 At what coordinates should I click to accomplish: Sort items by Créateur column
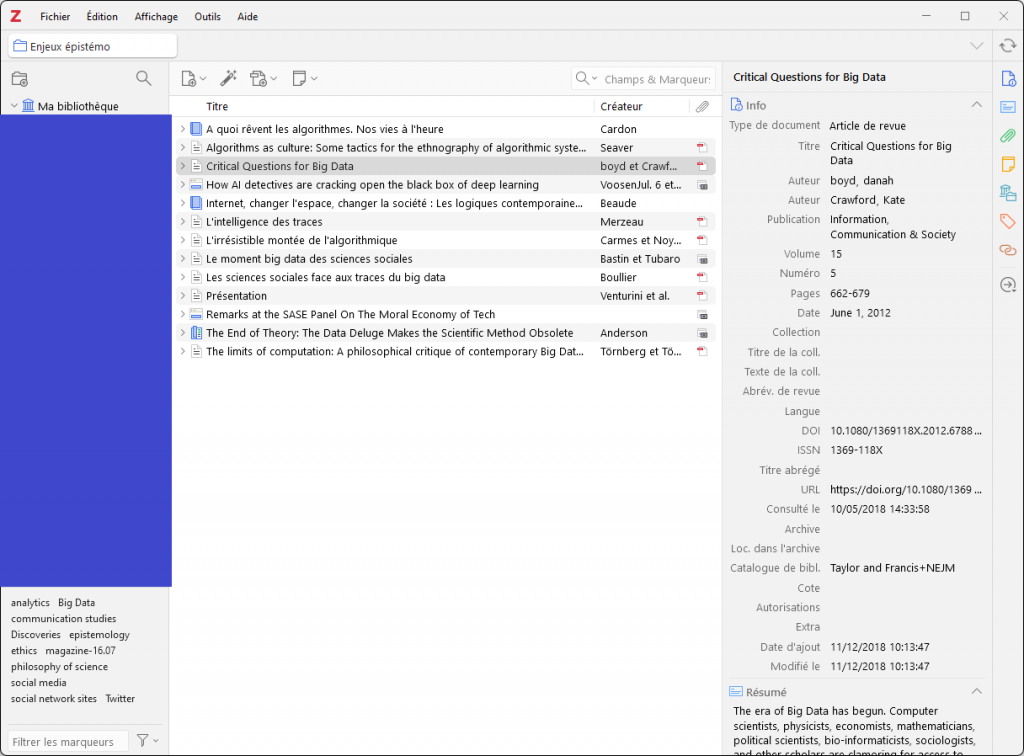click(622, 106)
